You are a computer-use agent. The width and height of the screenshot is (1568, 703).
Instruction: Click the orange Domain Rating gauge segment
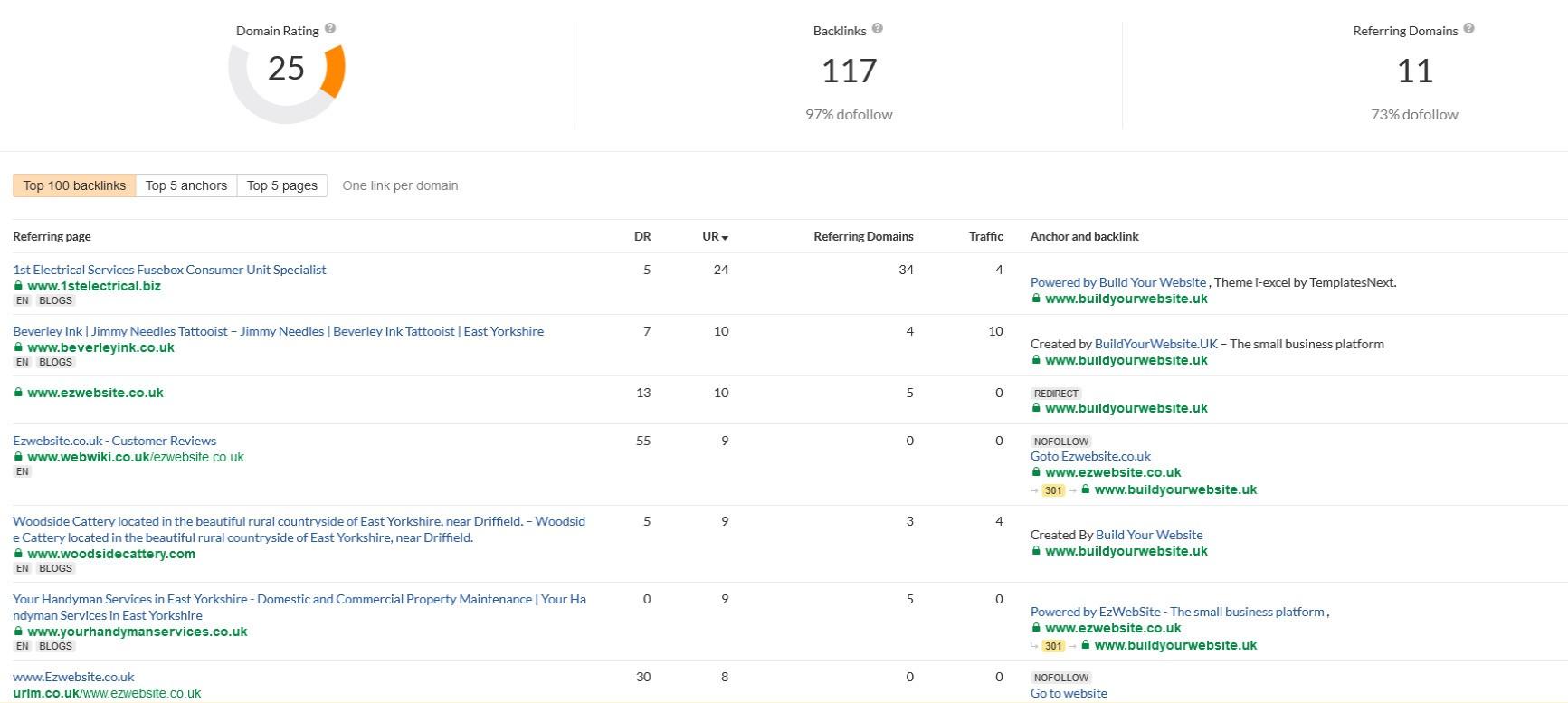coord(334,72)
